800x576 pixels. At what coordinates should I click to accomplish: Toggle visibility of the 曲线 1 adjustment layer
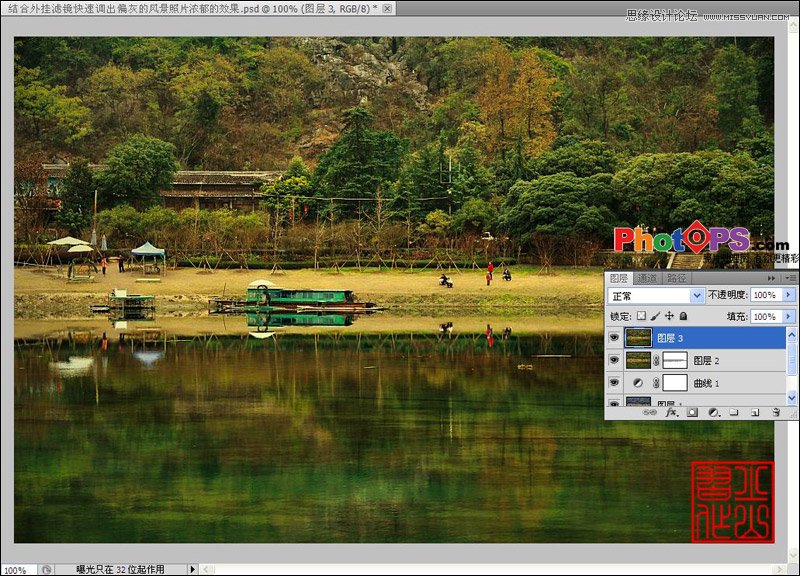pyautogui.click(x=614, y=381)
